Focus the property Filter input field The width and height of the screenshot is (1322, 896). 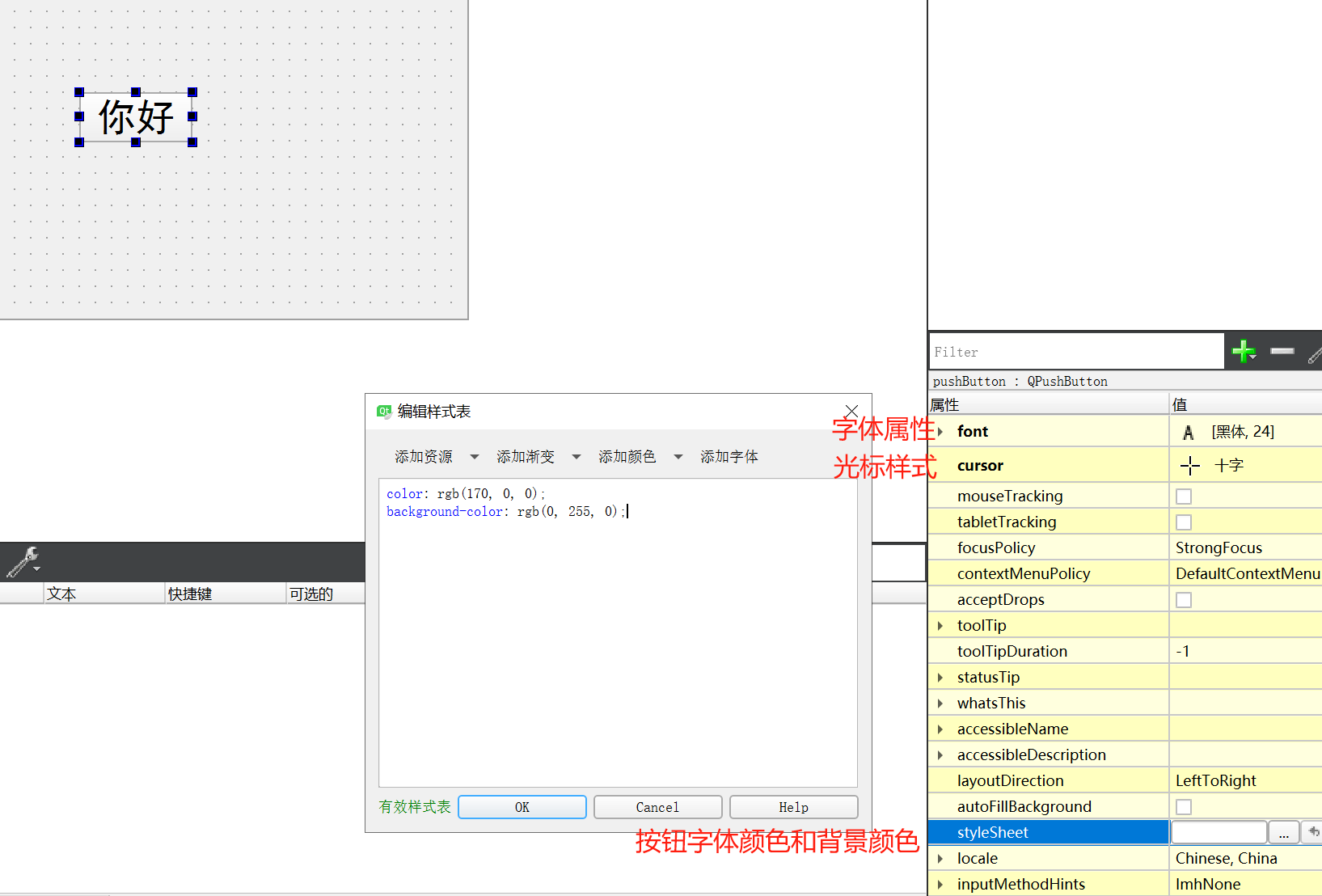pos(1076,352)
